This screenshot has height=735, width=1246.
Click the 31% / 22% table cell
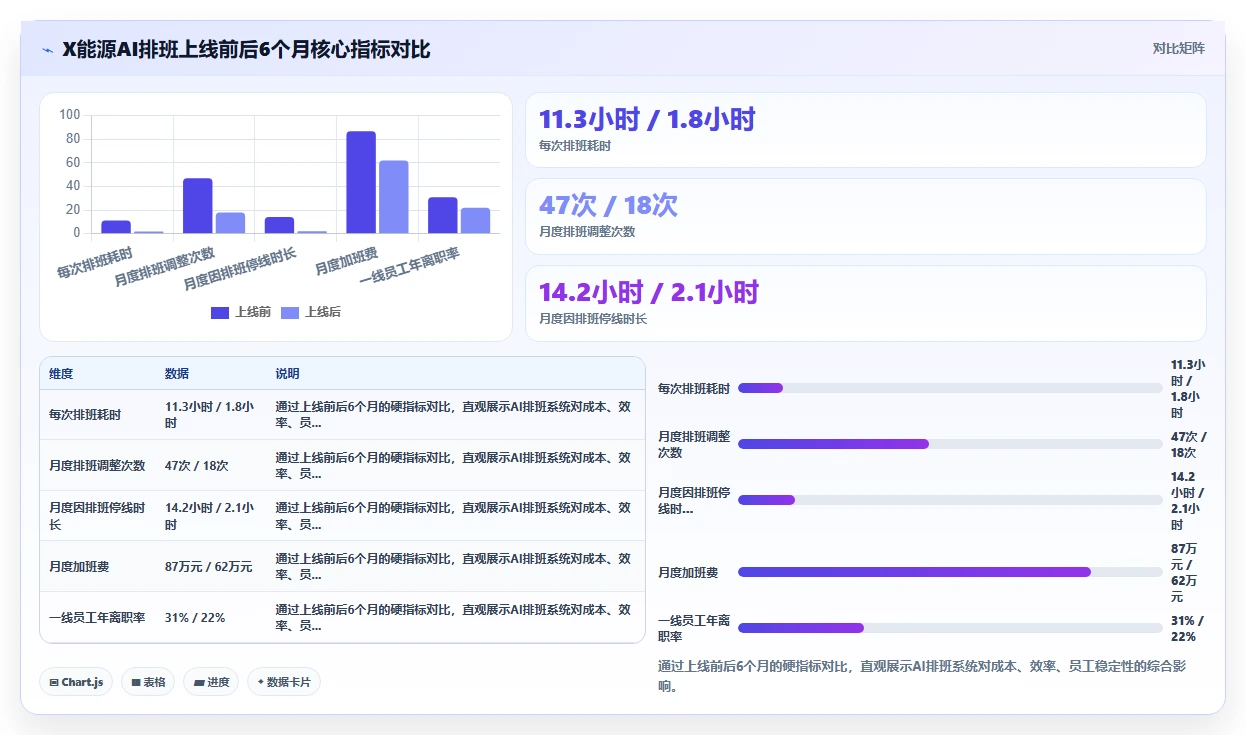(x=195, y=618)
